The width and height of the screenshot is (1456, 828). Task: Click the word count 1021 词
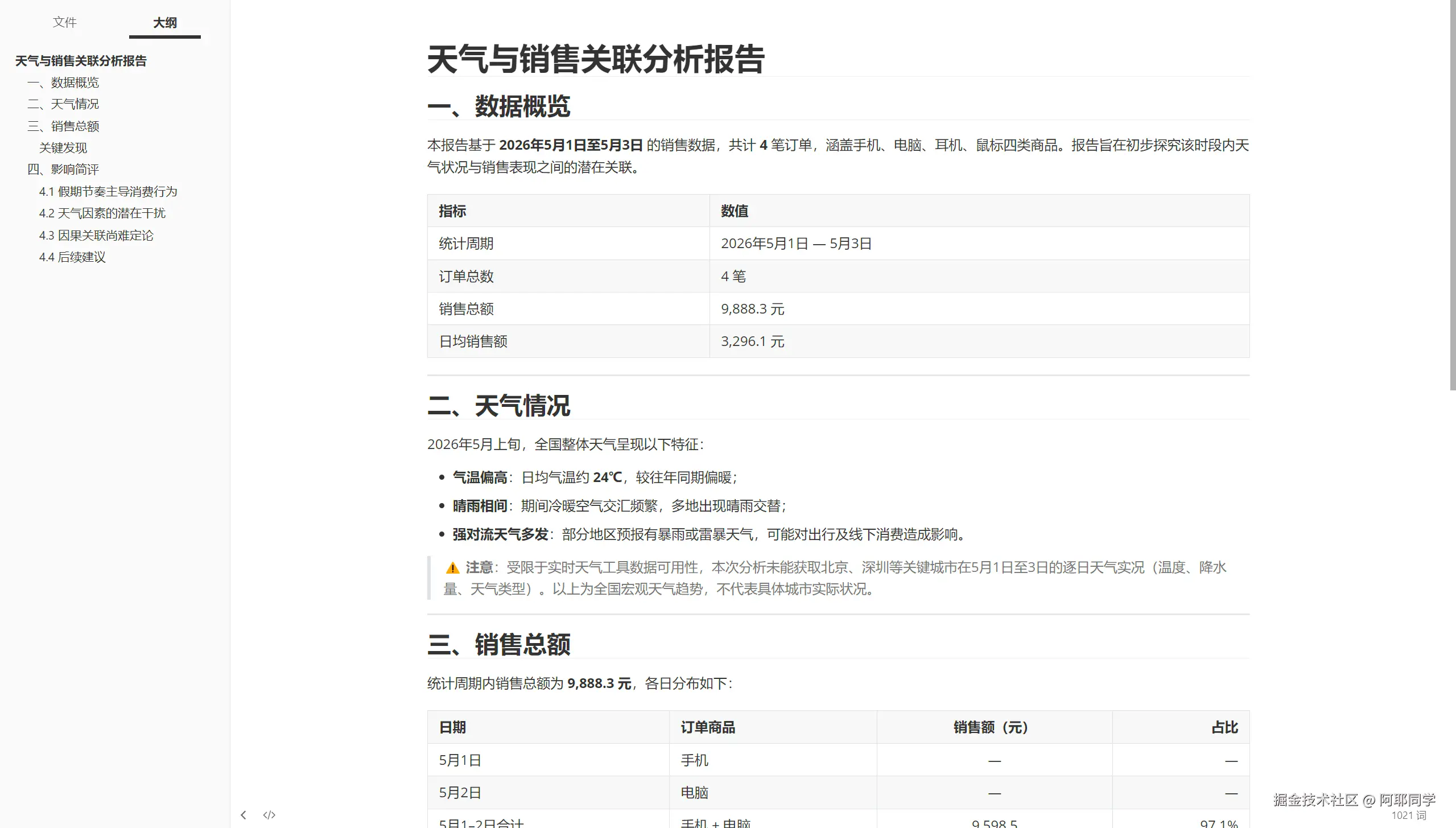point(1409,815)
